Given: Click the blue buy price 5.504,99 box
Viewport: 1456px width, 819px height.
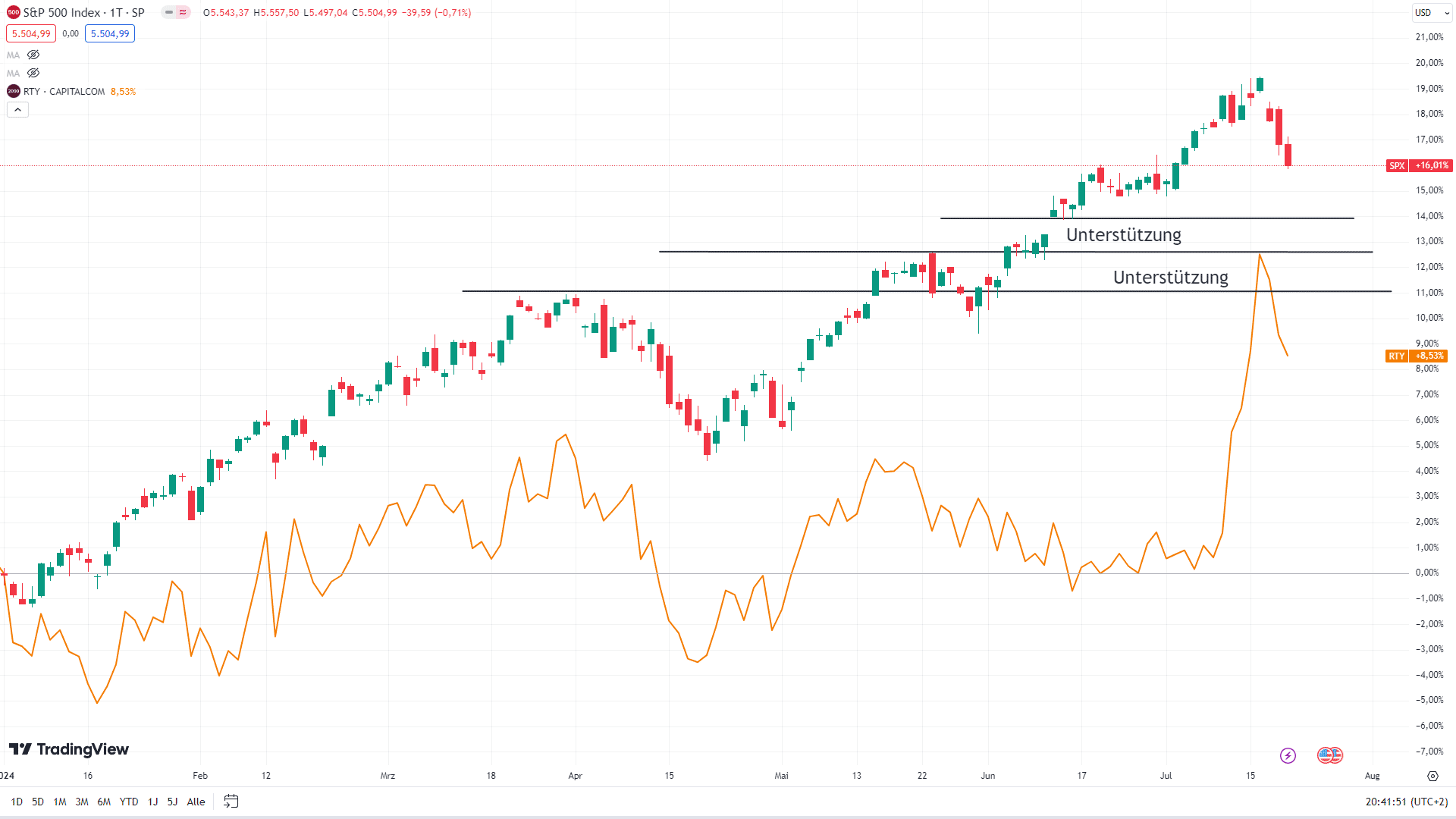Looking at the screenshot, I should coord(110,34).
